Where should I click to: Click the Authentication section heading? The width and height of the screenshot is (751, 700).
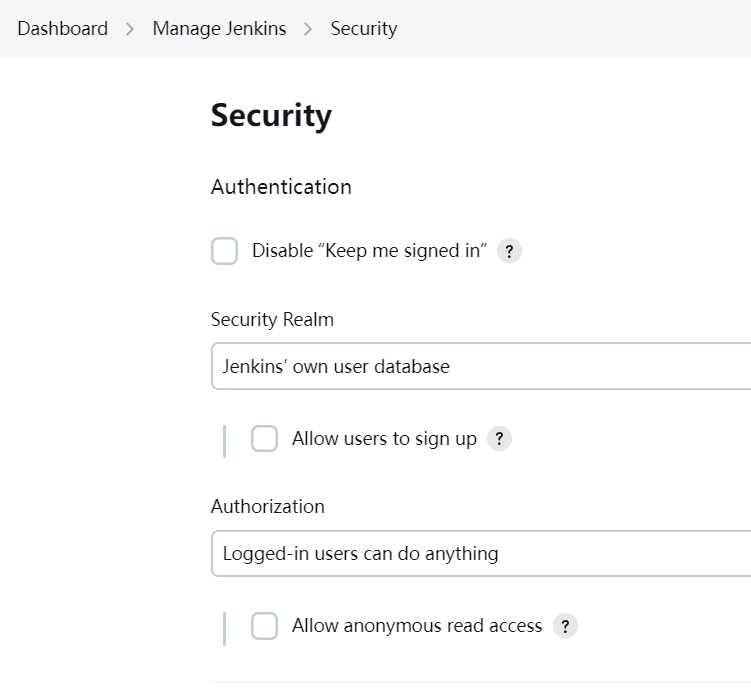(281, 187)
